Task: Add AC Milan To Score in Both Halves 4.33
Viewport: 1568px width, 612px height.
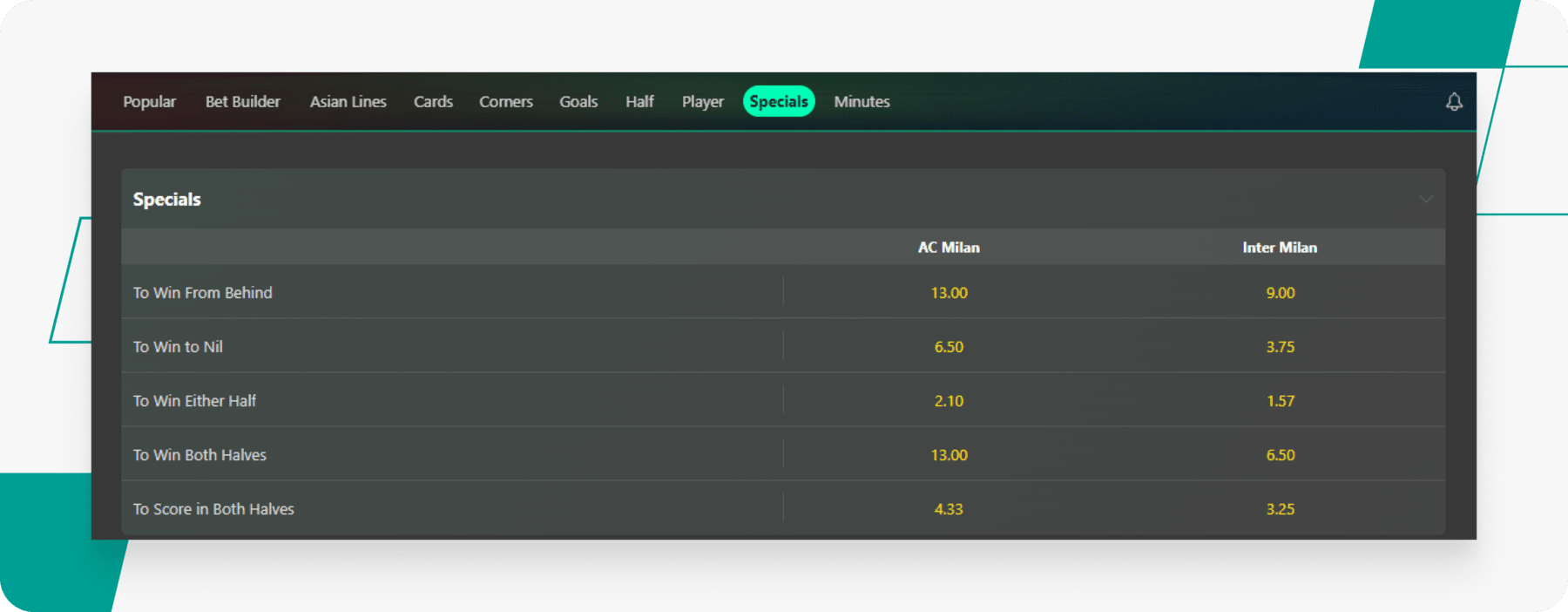Action: coord(949,509)
